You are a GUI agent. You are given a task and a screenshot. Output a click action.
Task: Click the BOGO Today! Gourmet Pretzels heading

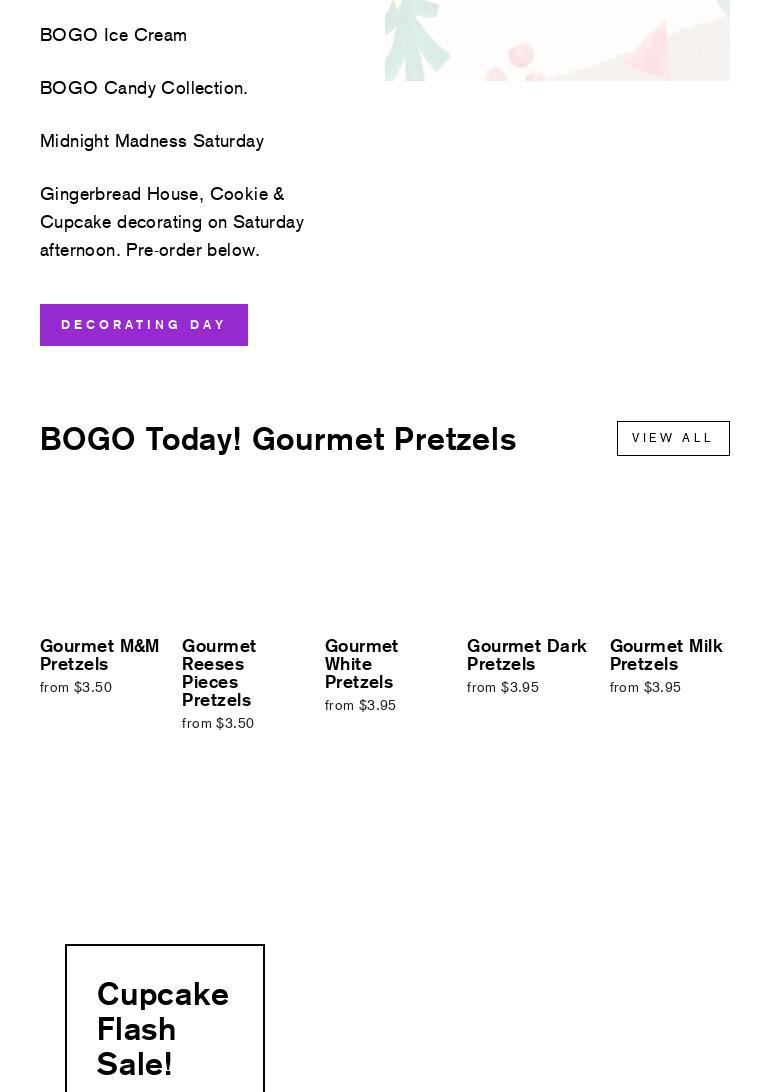pos(278,439)
